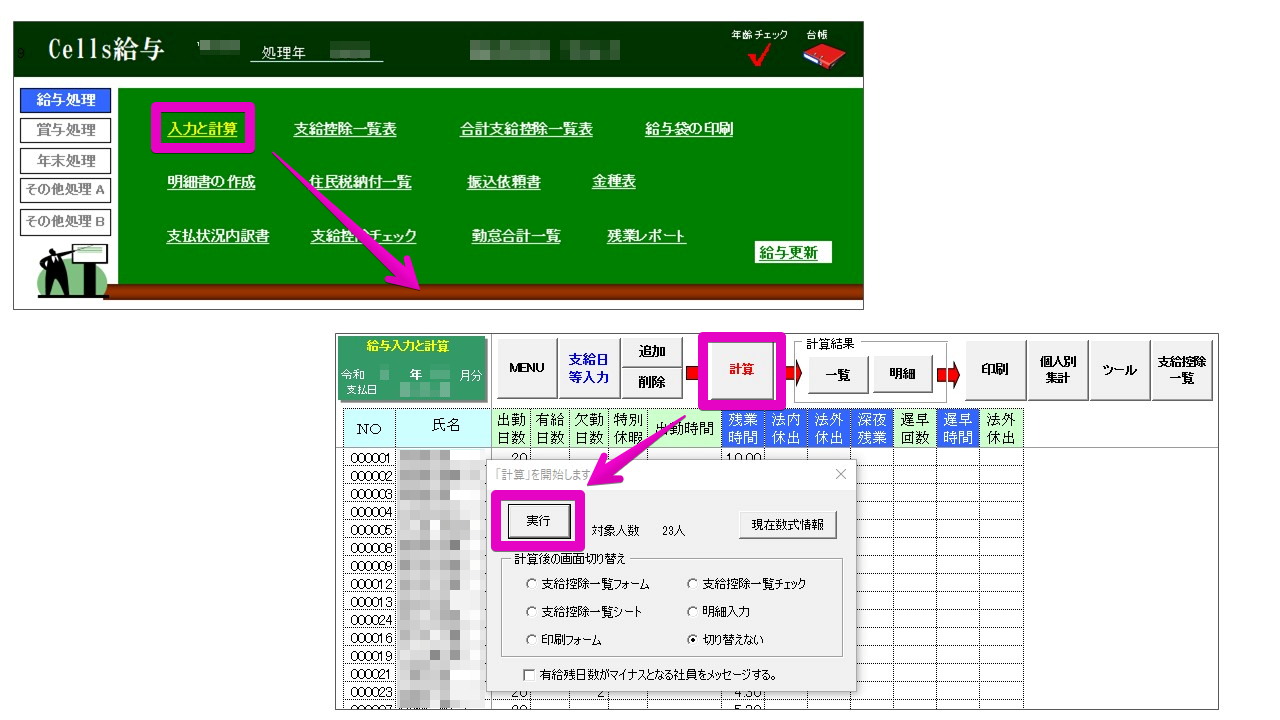Open the 残業レポート link
The image size is (1280, 720).
[x=647, y=236]
